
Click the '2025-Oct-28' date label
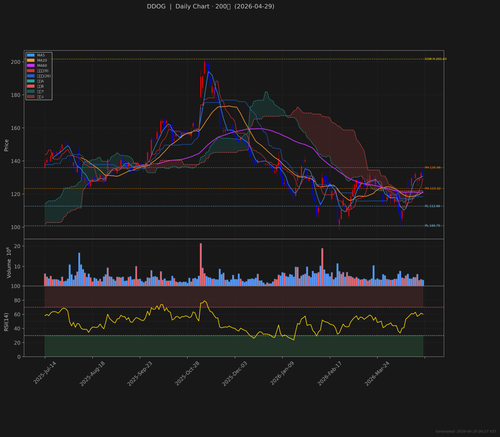(x=187, y=373)
